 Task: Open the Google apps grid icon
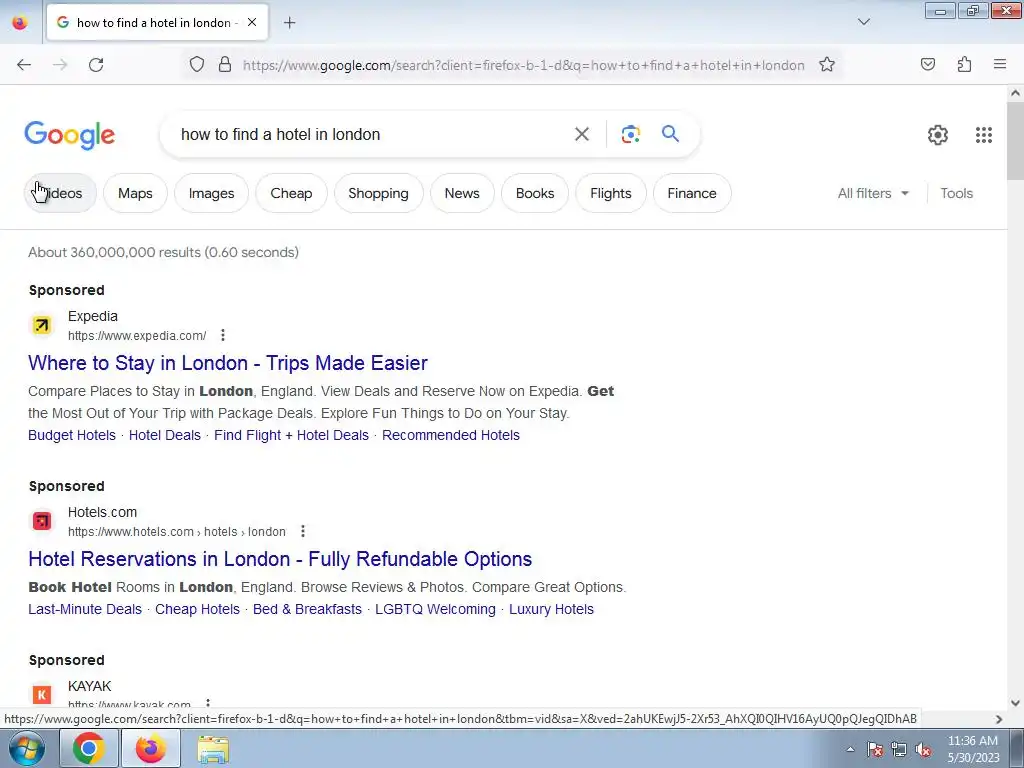click(984, 135)
